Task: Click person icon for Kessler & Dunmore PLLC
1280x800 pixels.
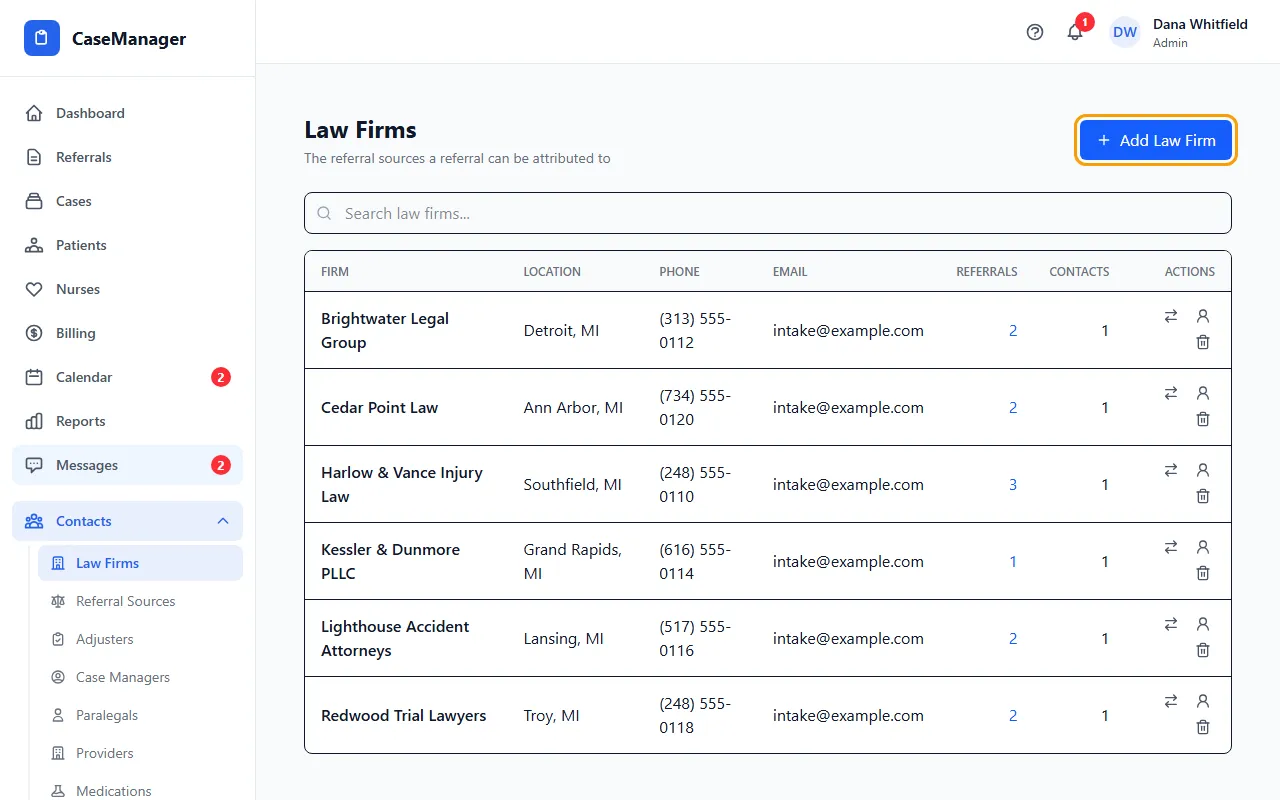Action: pos(1203,547)
